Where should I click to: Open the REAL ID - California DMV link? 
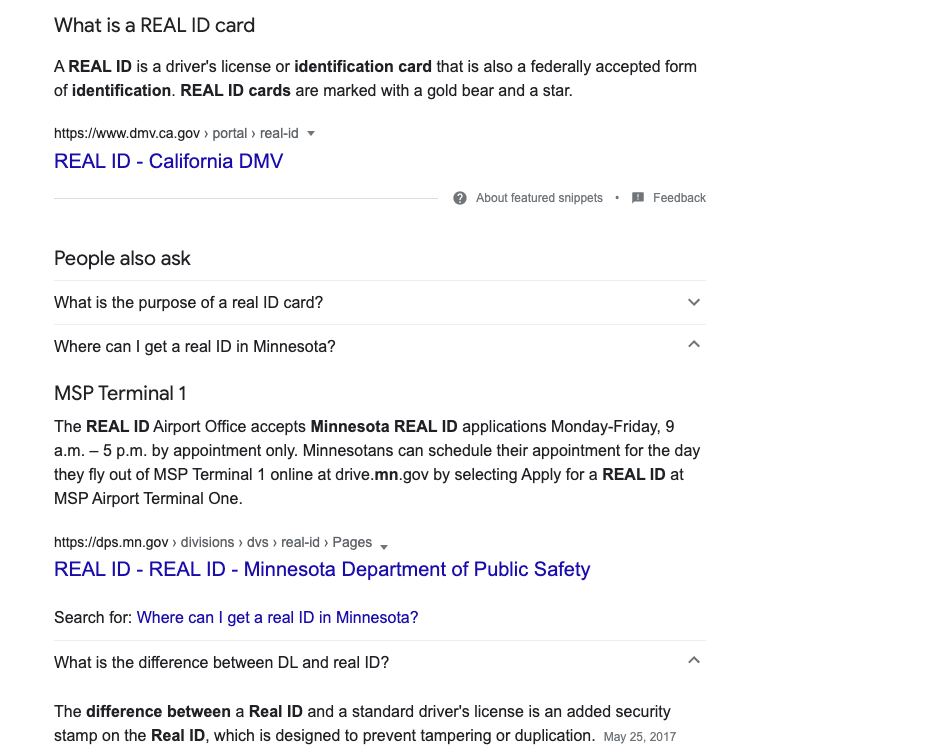click(168, 161)
